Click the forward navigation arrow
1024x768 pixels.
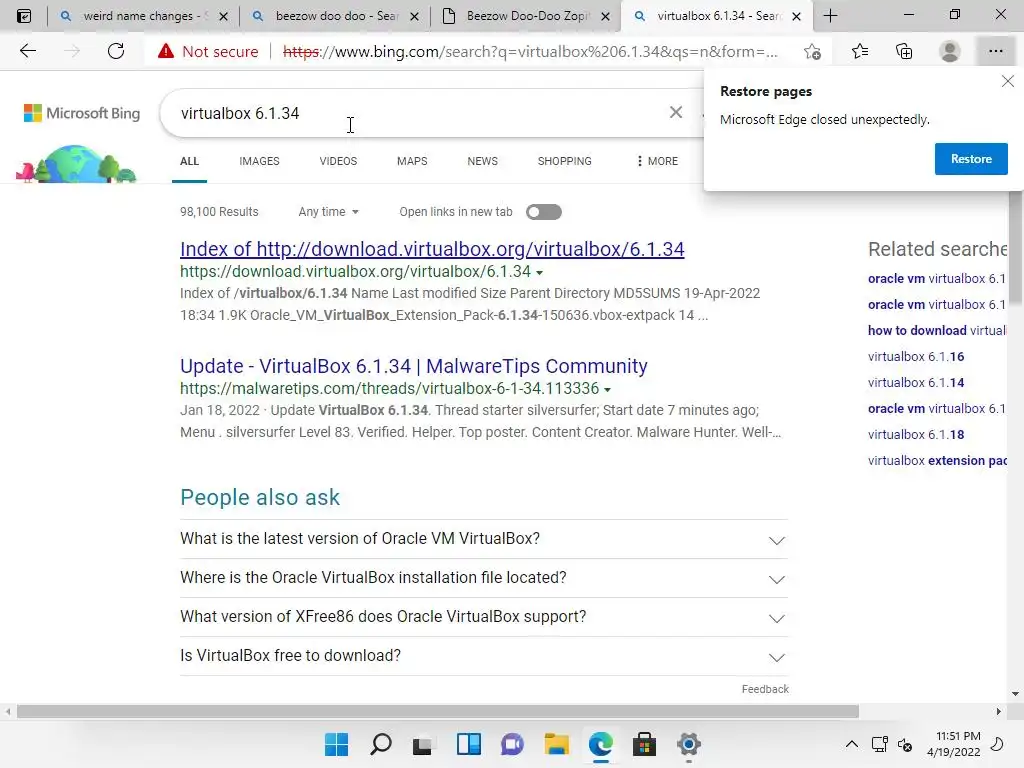pyautogui.click(x=72, y=51)
